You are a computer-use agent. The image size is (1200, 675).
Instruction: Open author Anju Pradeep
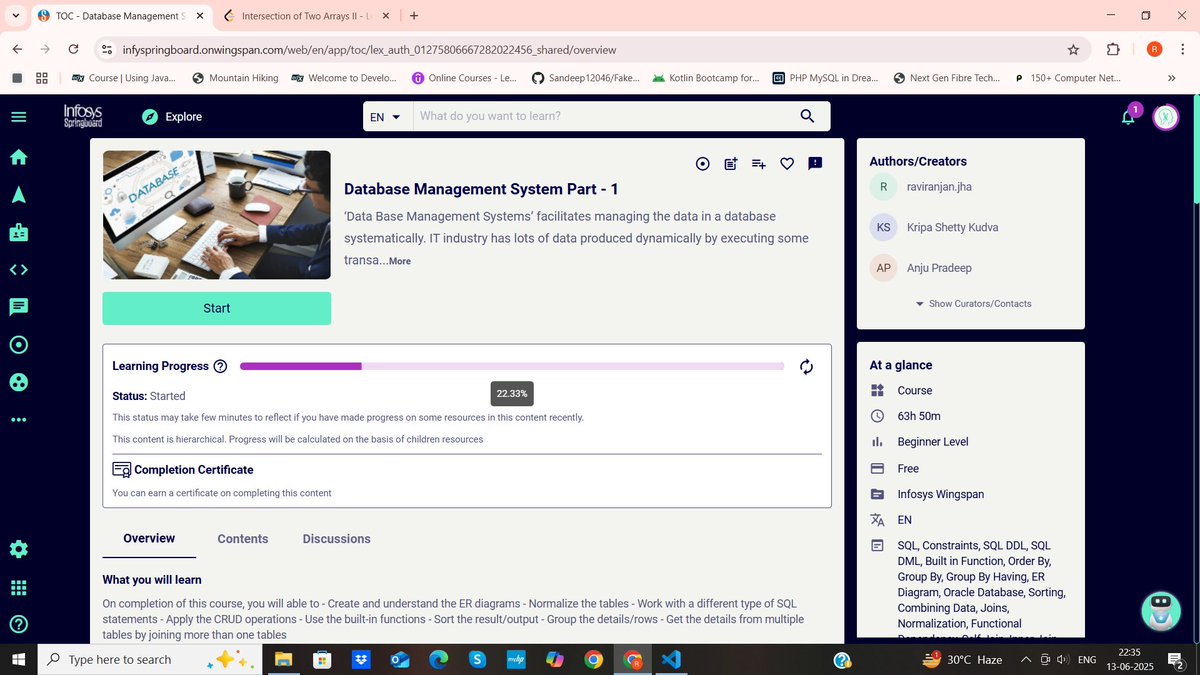point(938,268)
